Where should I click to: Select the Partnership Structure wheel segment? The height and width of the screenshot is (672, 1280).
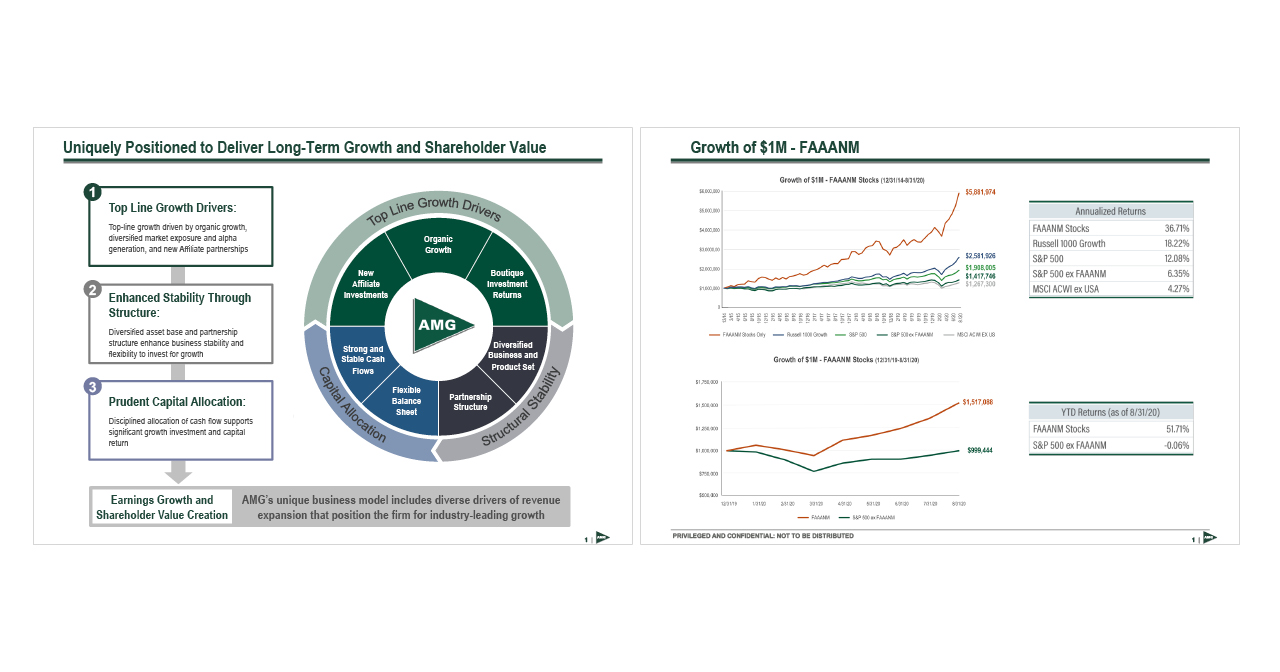point(470,402)
